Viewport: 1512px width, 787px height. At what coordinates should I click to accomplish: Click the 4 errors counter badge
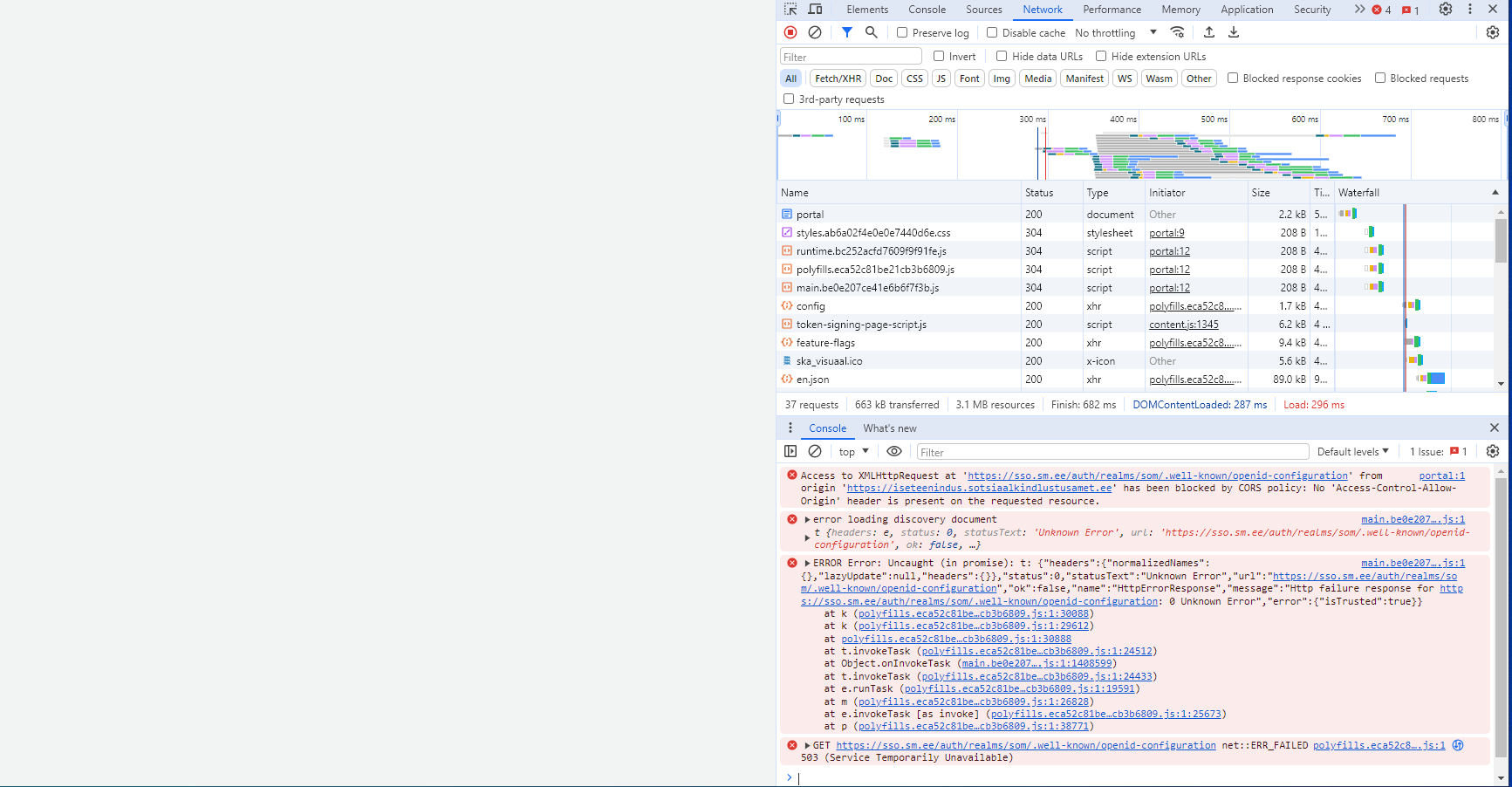[1381, 10]
